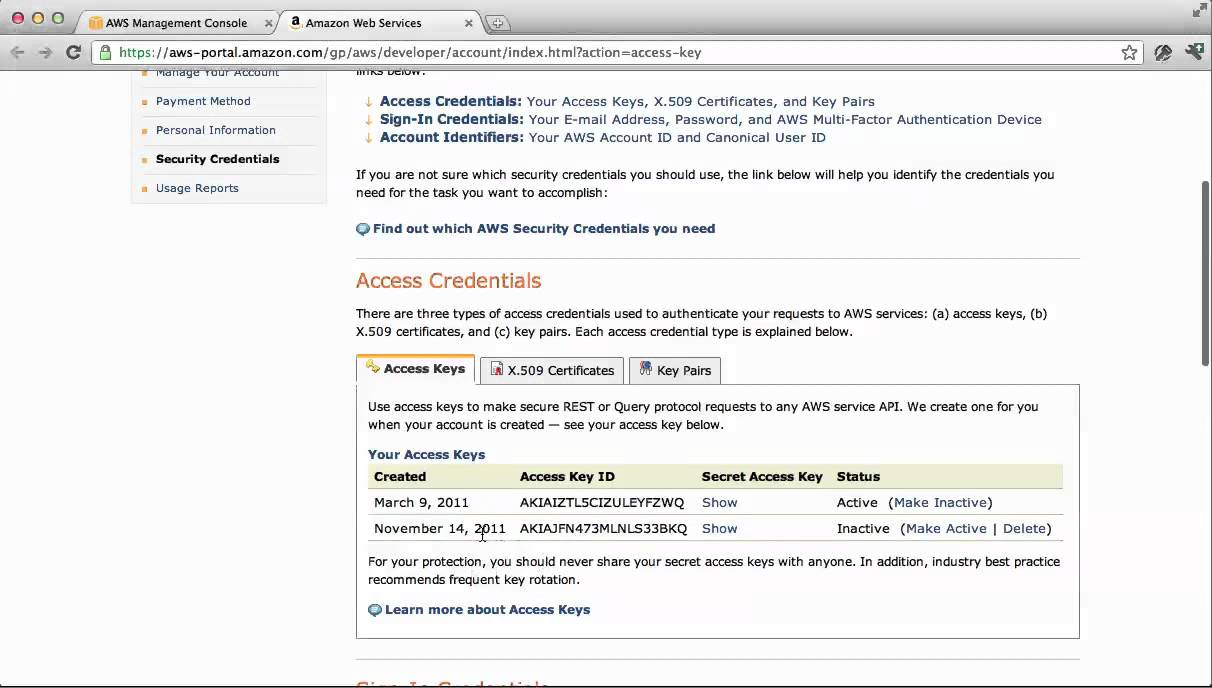The width and height of the screenshot is (1212, 688).
Task: Click Make Active for the November 14 key
Action: pos(946,528)
